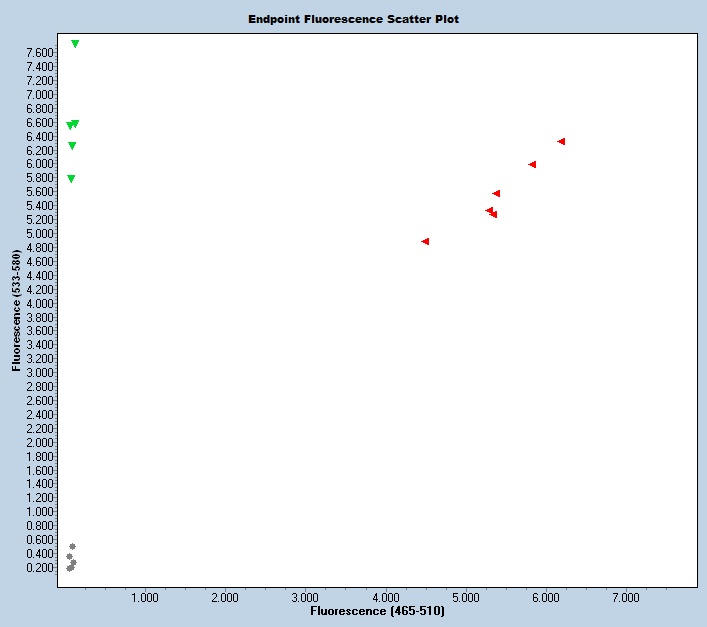Click the 7.600 tick label on y-axis
Image resolution: width=707 pixels, height=627 pixels.
39,52
